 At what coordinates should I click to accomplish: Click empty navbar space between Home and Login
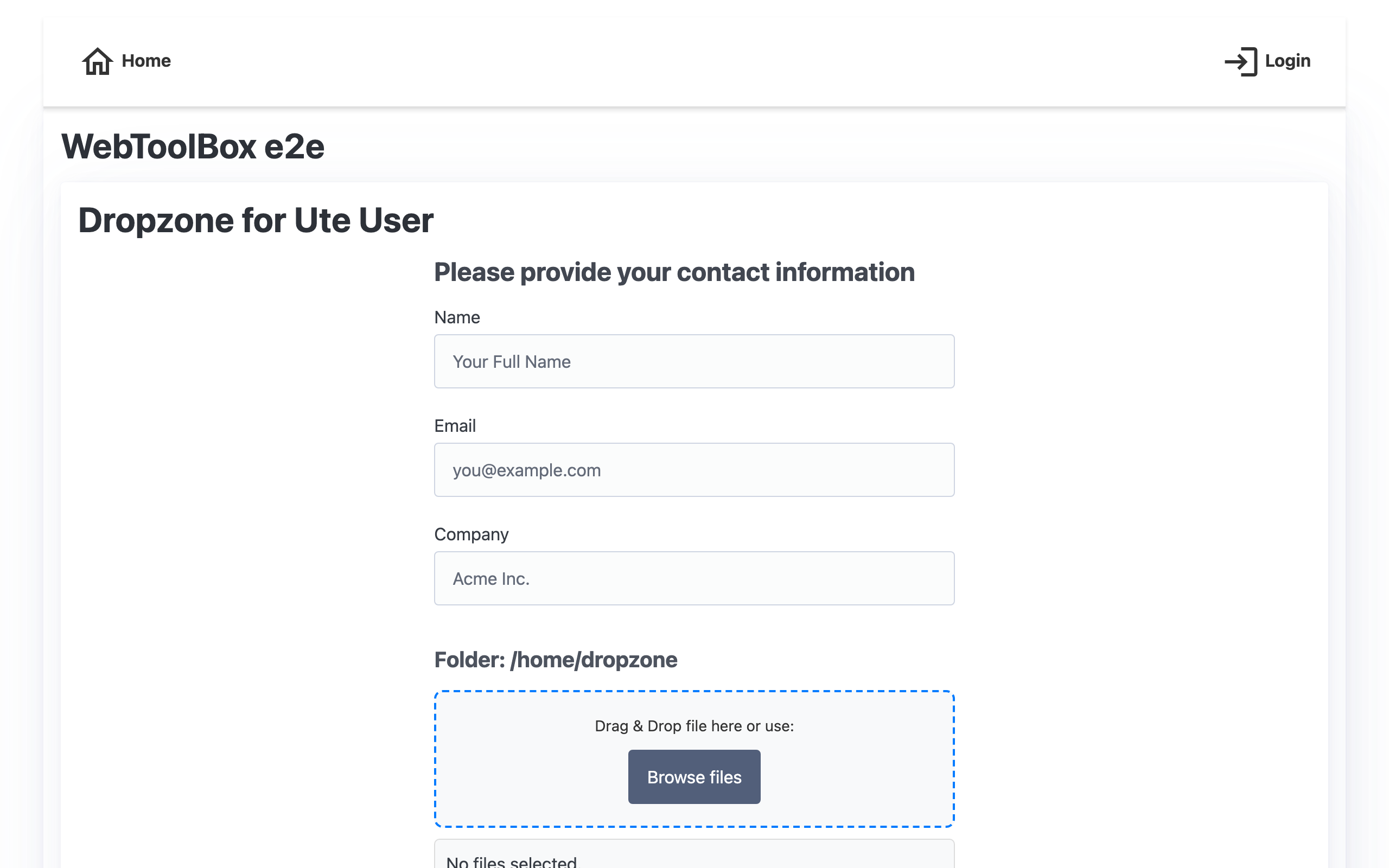coord(689,61)
